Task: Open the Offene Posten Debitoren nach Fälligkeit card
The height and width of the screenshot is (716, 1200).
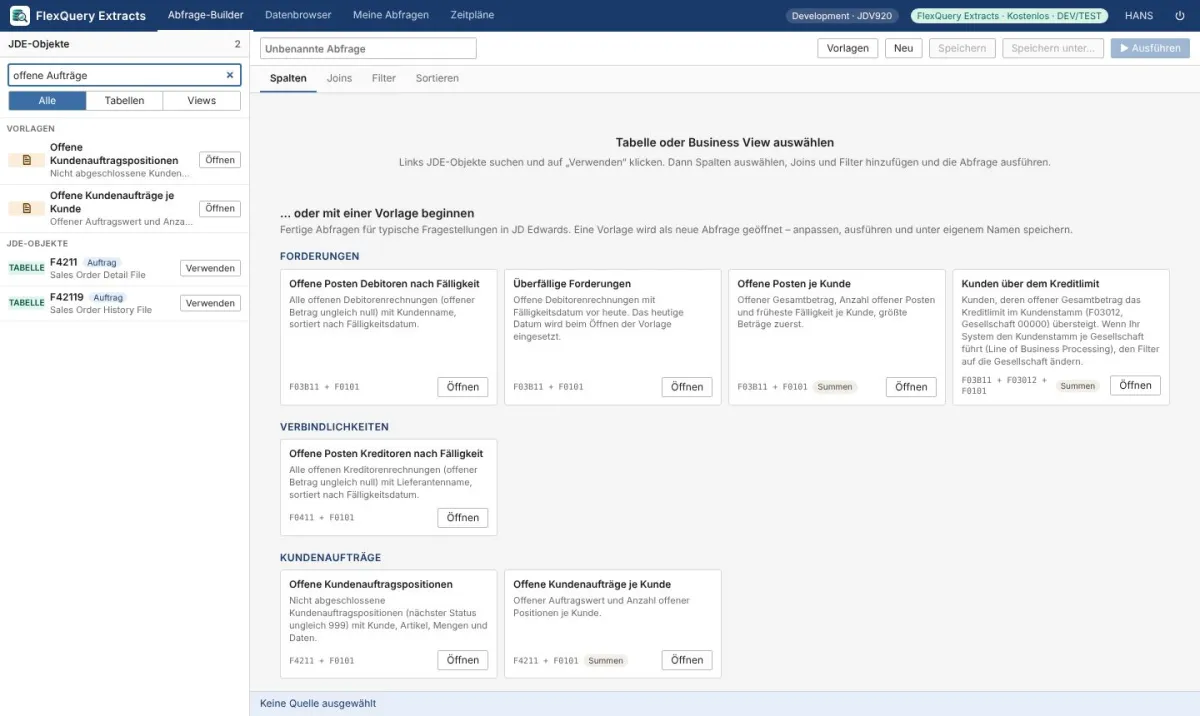Action: coord(463,387)
